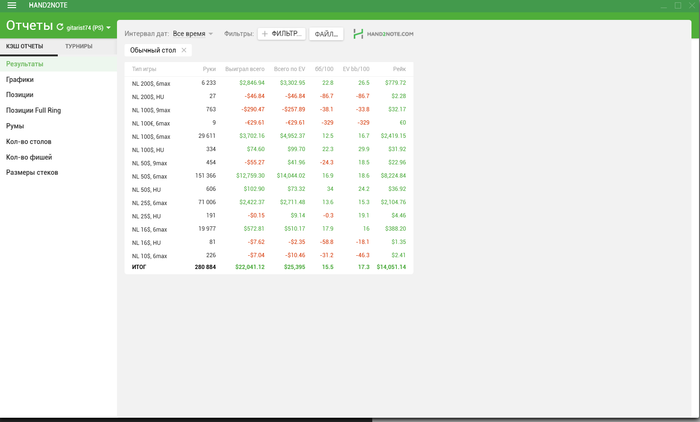Screen dimensions: 700x422
Task: Sort by the Выиграл всего column header
Action: click(x=245, y=69)
